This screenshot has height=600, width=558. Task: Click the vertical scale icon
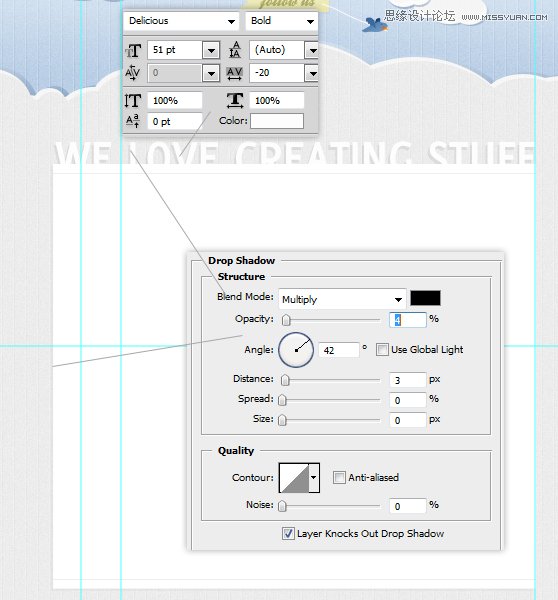tap(133, 101)
